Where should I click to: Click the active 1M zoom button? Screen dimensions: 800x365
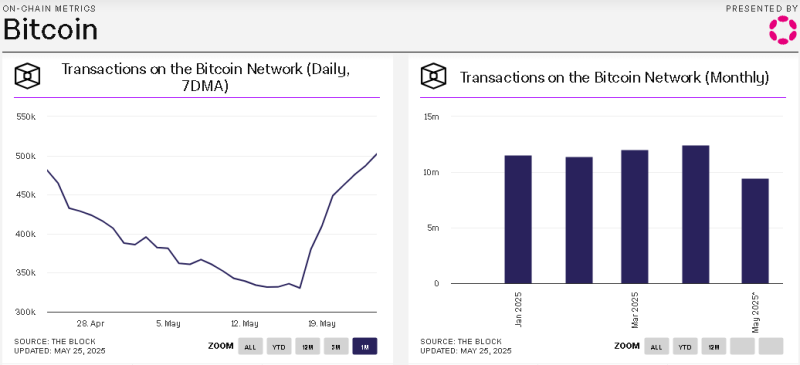(x=365, y=347)
